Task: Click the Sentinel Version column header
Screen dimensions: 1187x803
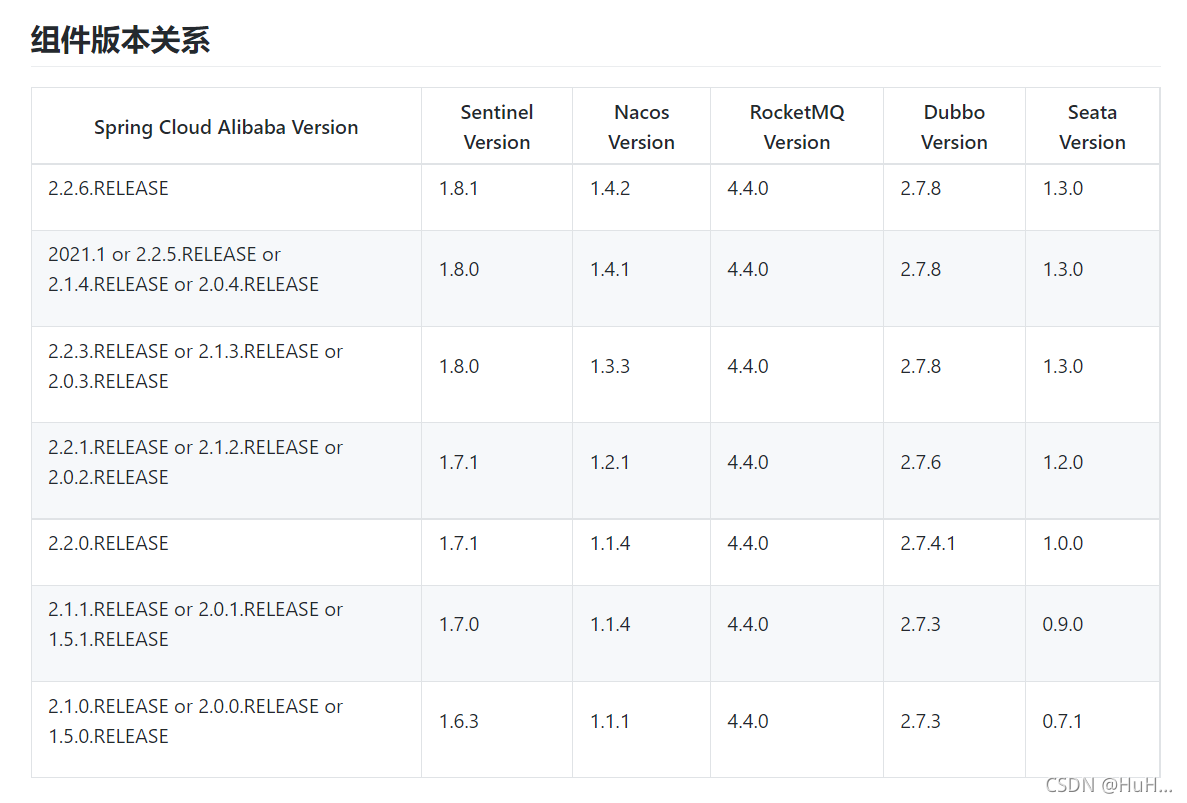Action: click(496, 127)
